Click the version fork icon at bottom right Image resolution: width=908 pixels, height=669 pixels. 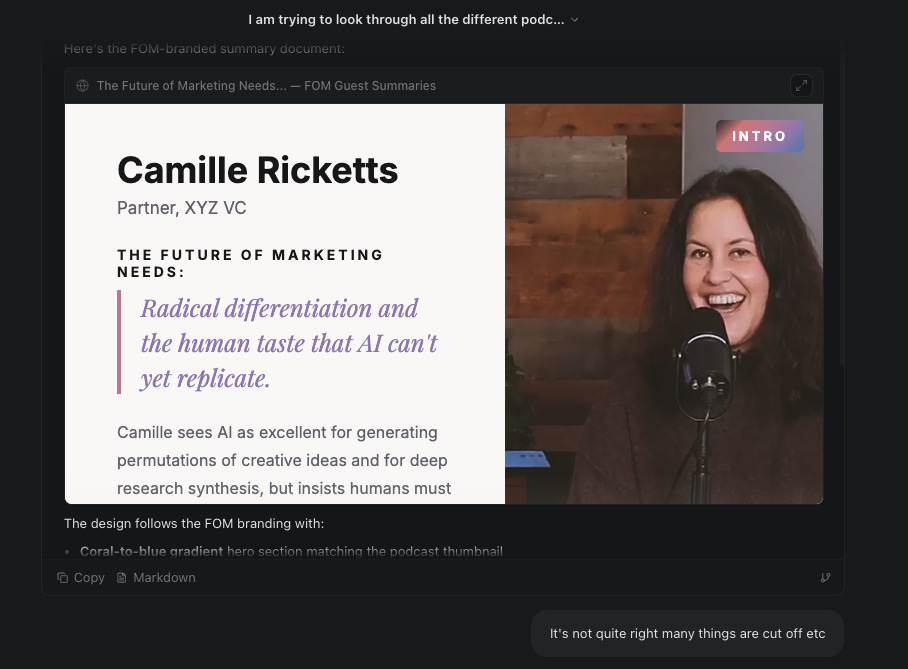[825, 577]
